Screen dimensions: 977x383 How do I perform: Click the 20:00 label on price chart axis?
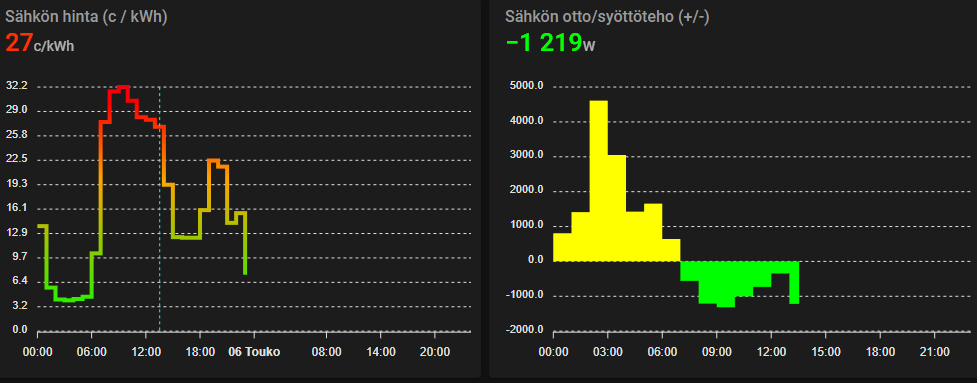(435, 352)
